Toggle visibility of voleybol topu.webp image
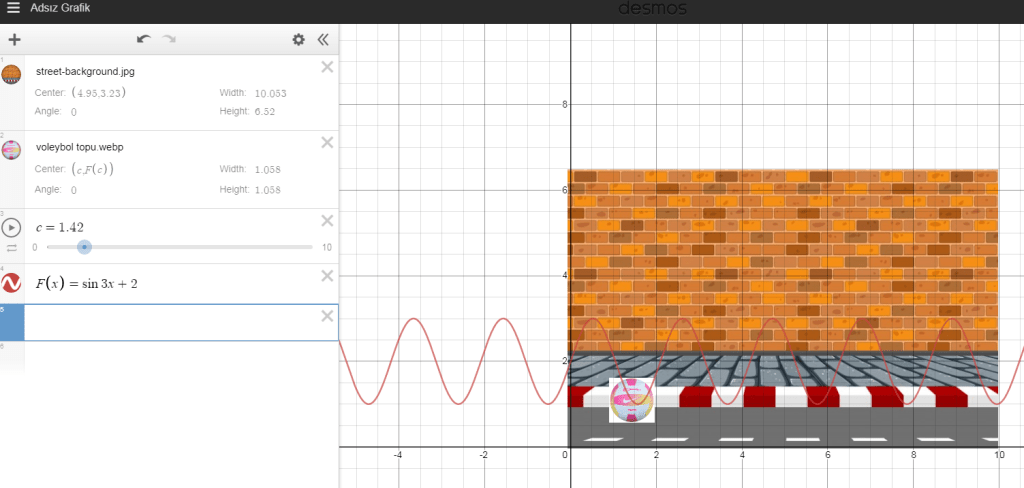The width and height of the screenshot is (1024, 488). tap(12, 150)
